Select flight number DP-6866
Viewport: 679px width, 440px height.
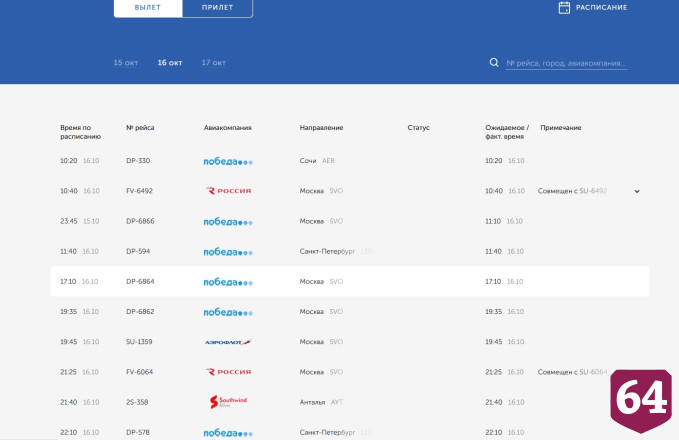point(140,221)
